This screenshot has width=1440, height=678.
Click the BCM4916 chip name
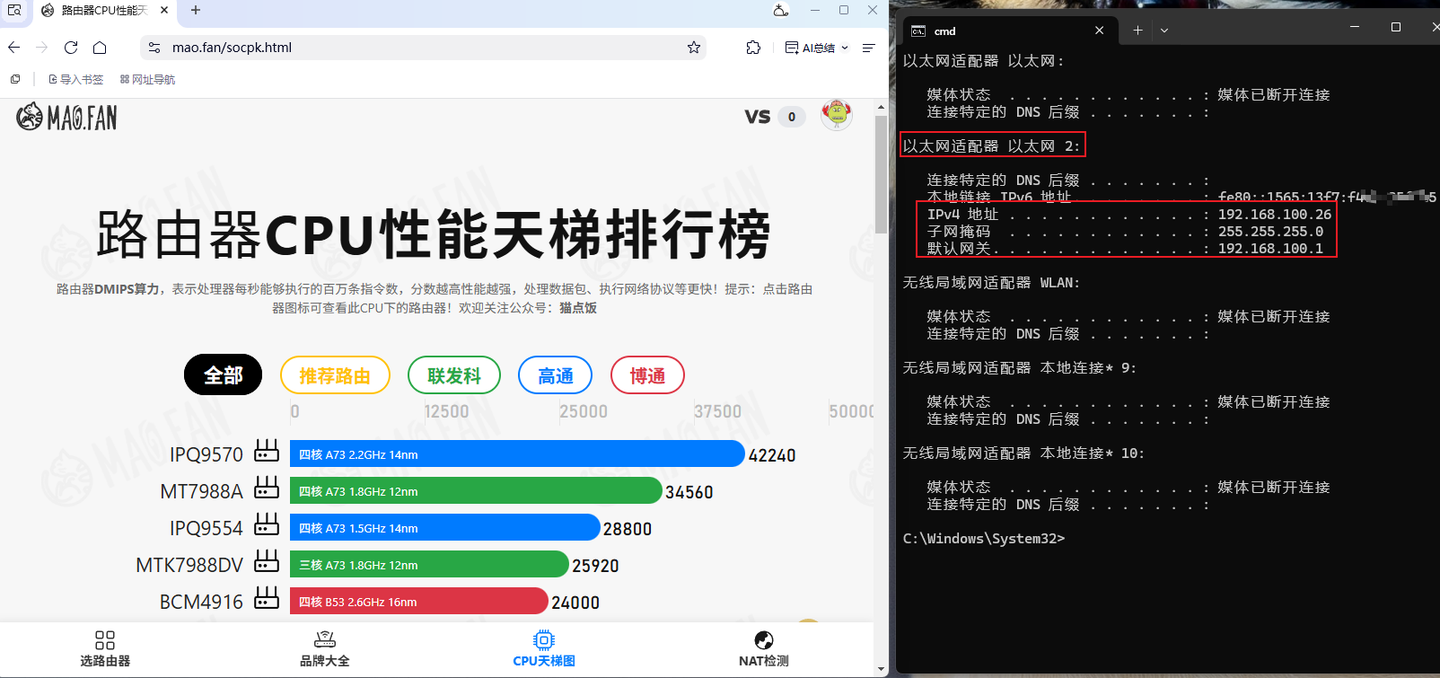click(202, 603)
